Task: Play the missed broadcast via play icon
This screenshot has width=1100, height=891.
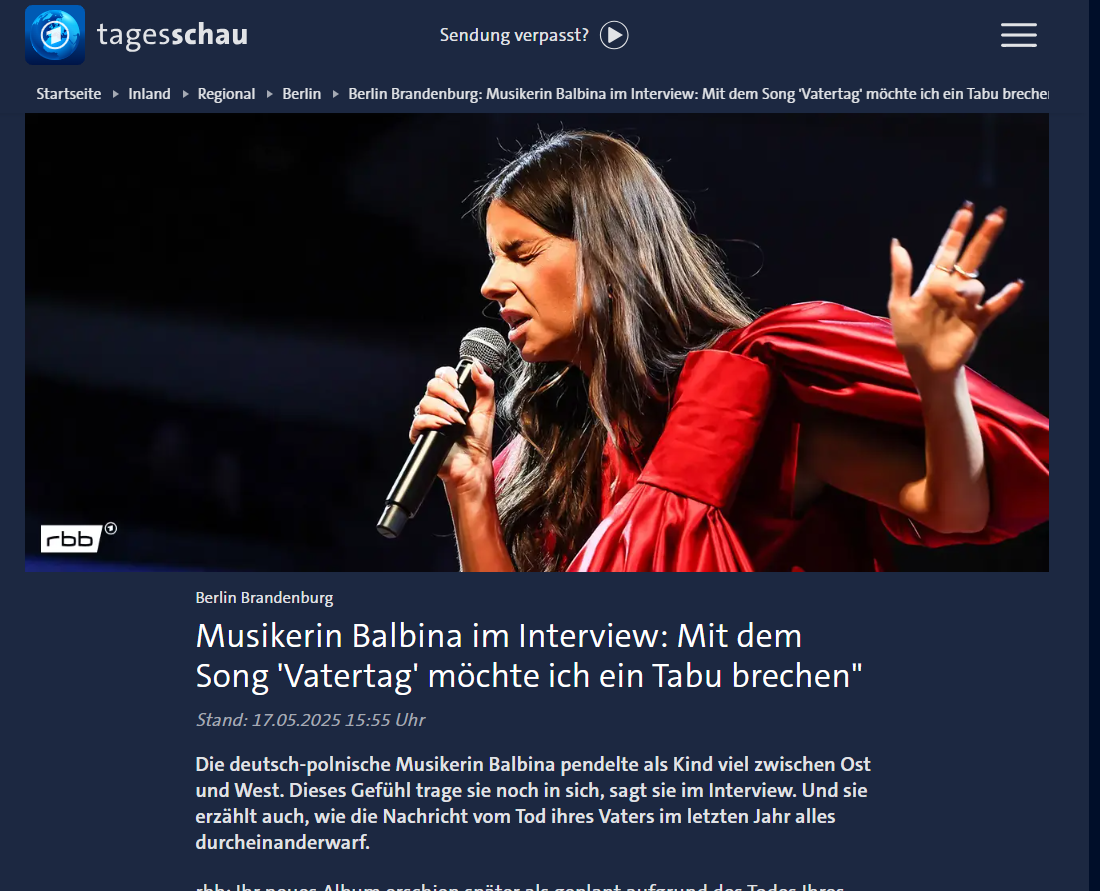Action: pos(614,35)
